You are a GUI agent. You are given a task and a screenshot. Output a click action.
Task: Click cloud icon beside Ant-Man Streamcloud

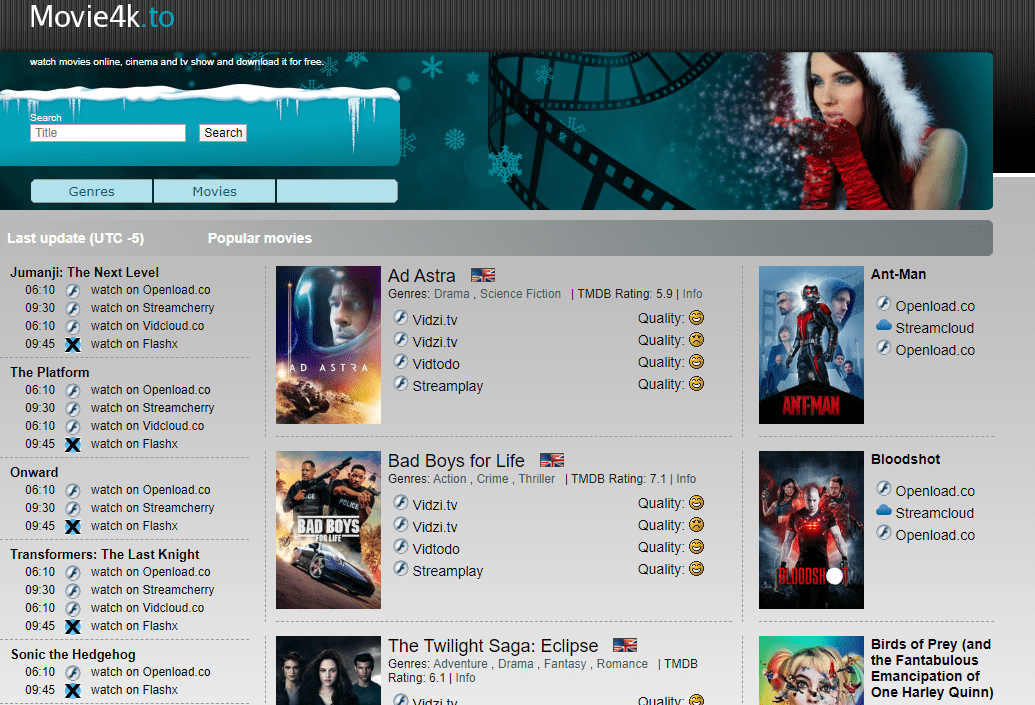coord(884,325)
